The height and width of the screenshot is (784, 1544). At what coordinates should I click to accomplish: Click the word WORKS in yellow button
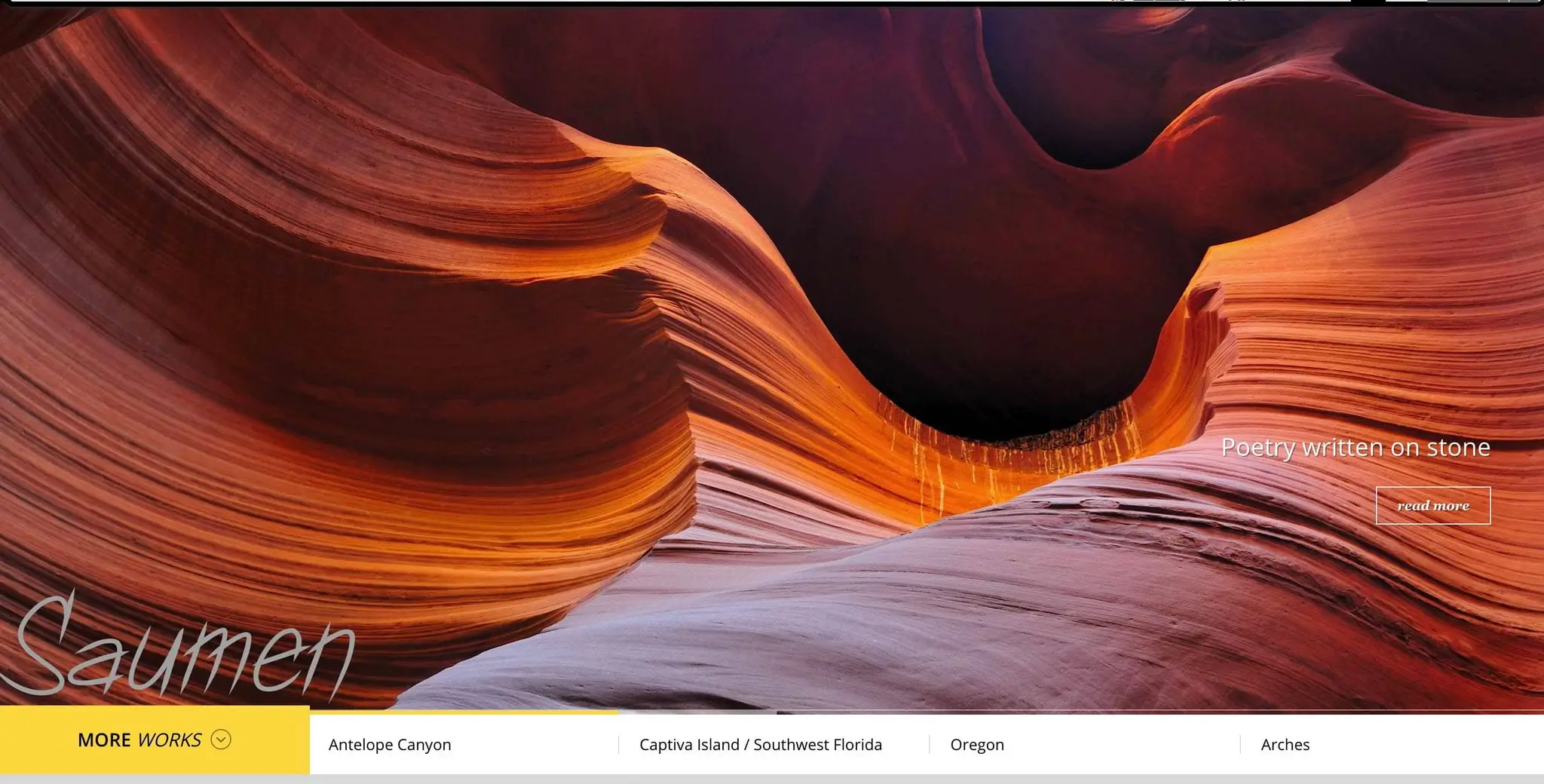(170, 740)
